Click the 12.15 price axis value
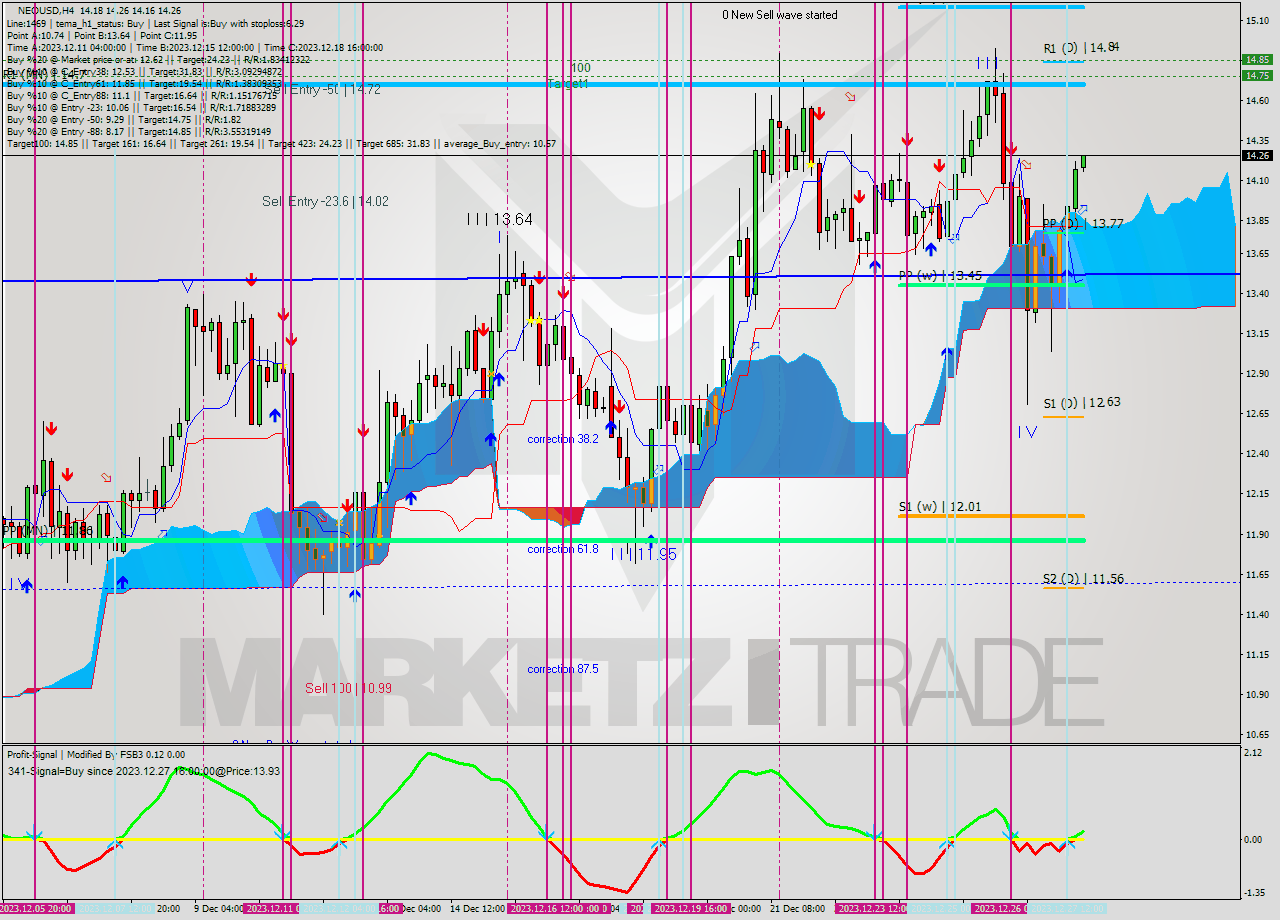Screen dimensions: 1280x920 (1256, 494)
